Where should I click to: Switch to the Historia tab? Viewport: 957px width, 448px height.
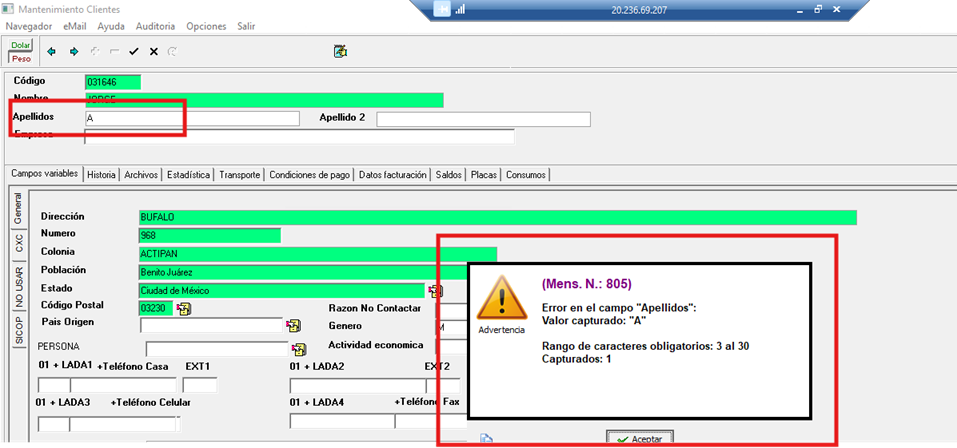pos(101,174)
